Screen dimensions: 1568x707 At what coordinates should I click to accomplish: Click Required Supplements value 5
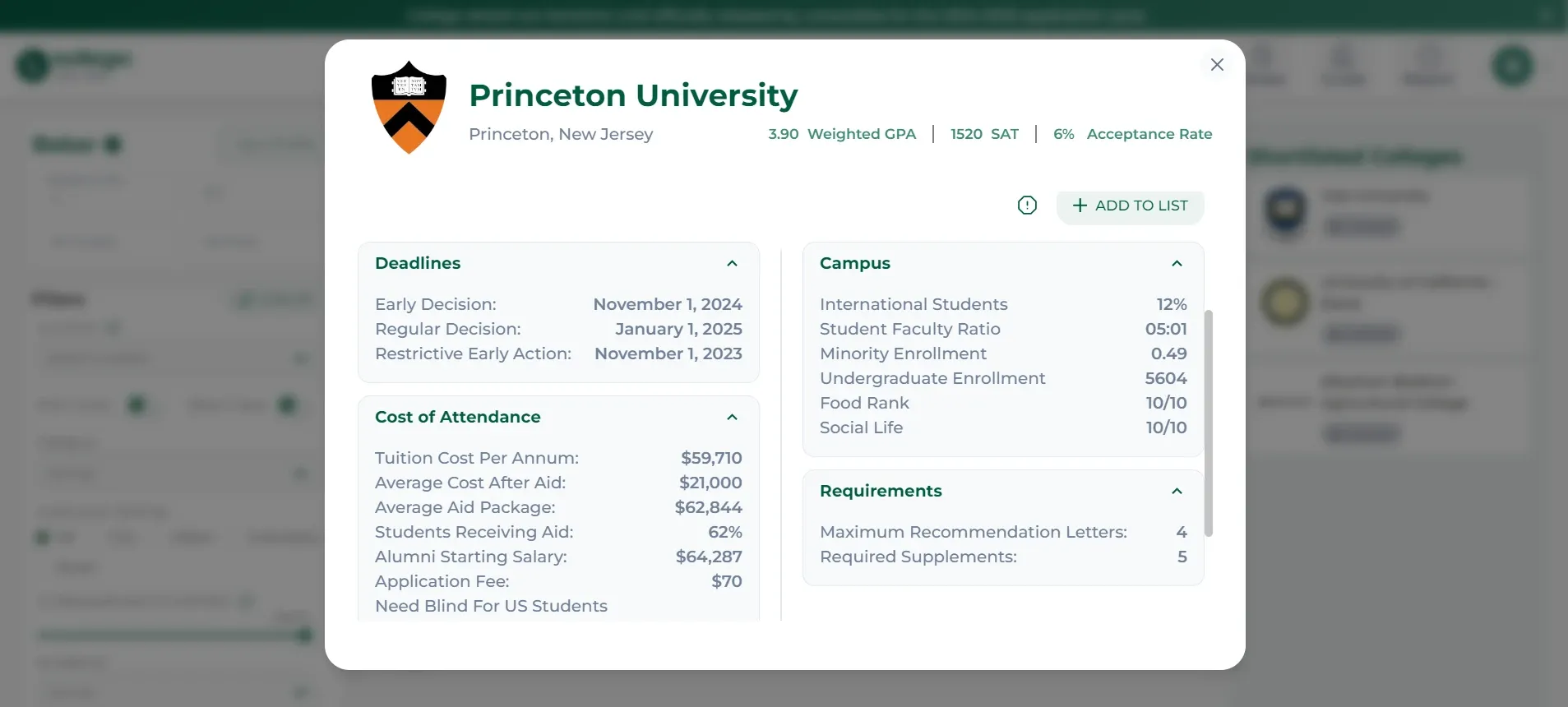(1182, 557)
